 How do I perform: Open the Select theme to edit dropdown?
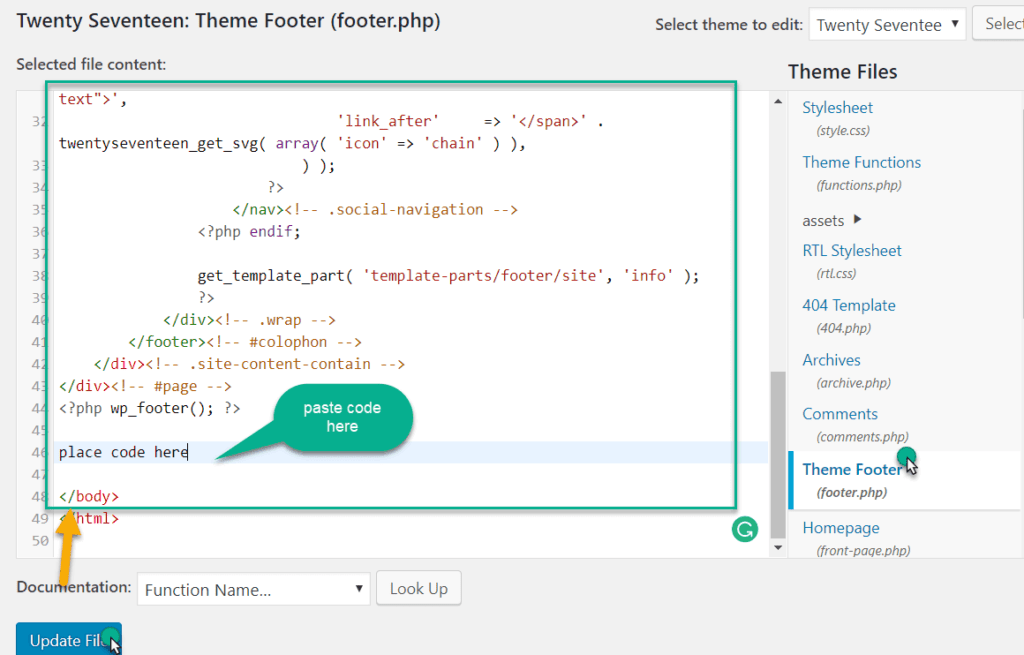click(887, 25)
